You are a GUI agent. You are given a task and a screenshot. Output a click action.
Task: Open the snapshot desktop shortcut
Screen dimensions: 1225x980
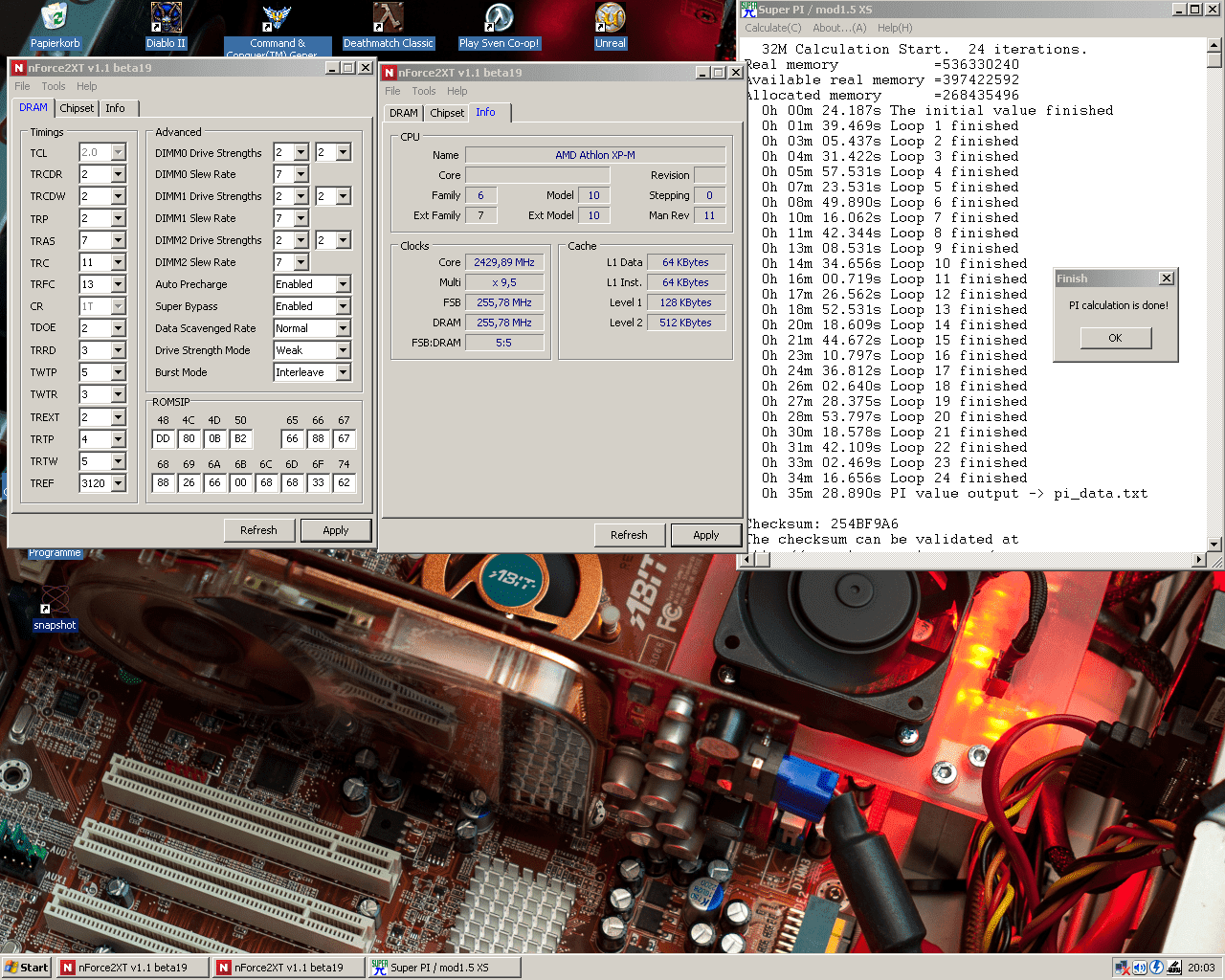(55, 601)
